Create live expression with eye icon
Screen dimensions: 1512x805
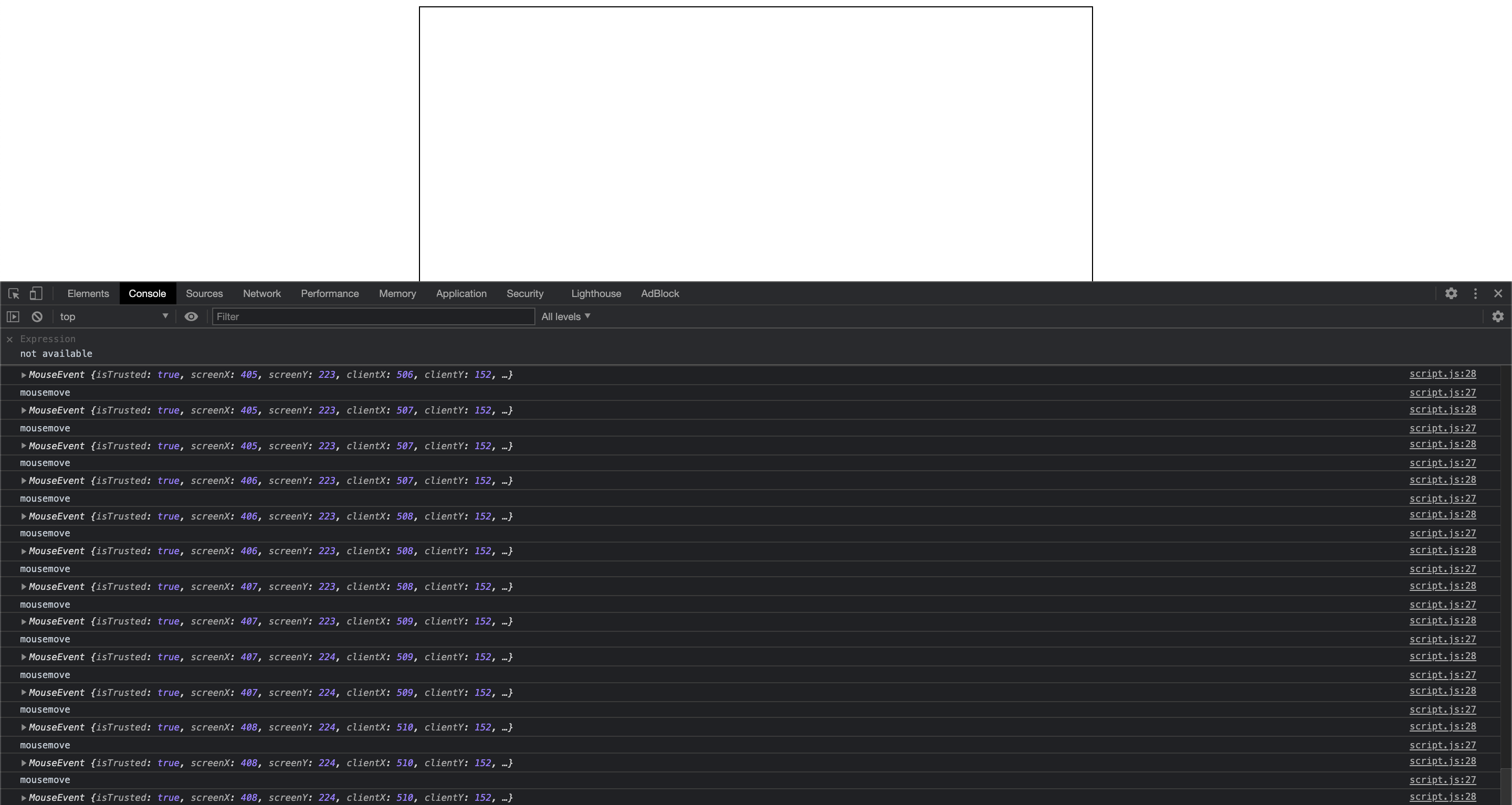point(191,317)
